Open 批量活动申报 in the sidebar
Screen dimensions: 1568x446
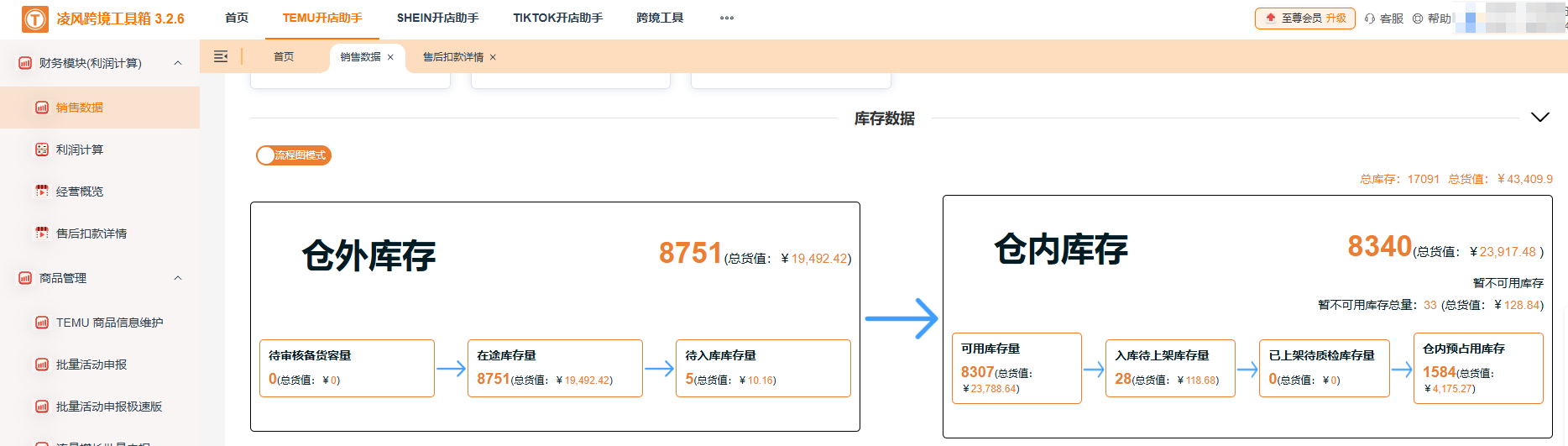pyautogui.click(x=100, y=365)
